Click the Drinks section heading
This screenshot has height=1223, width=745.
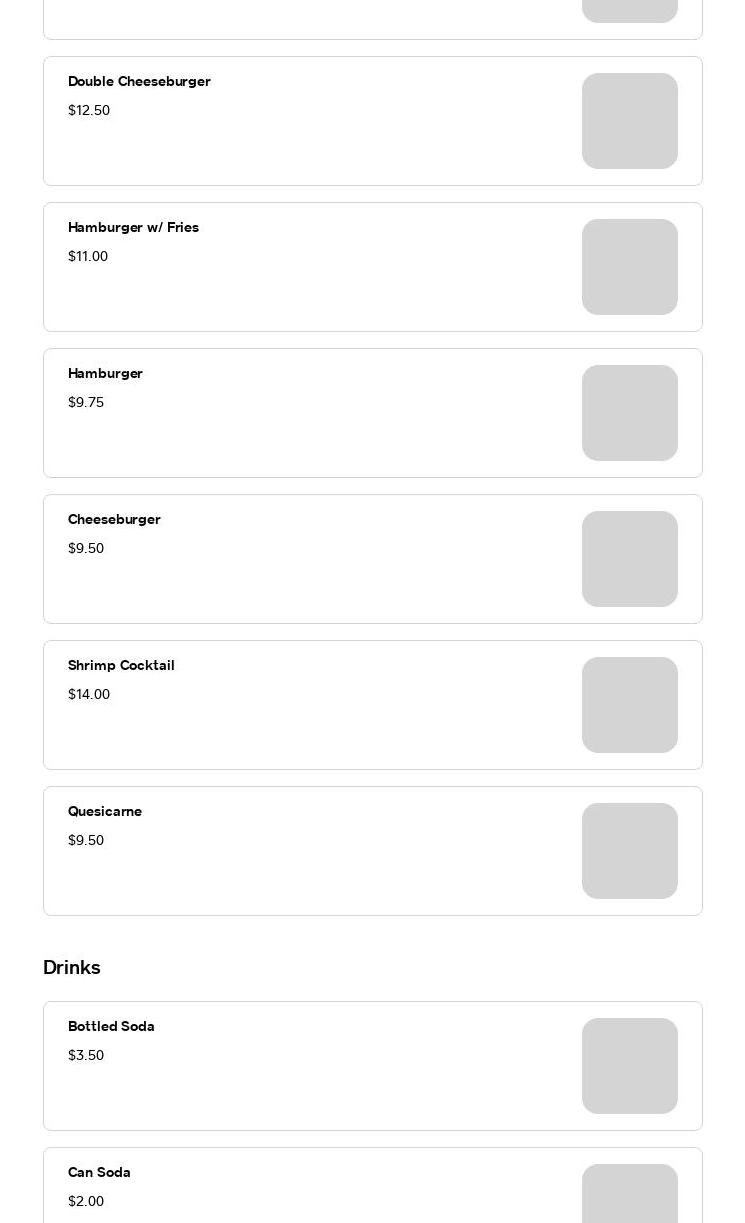point(72,967)
